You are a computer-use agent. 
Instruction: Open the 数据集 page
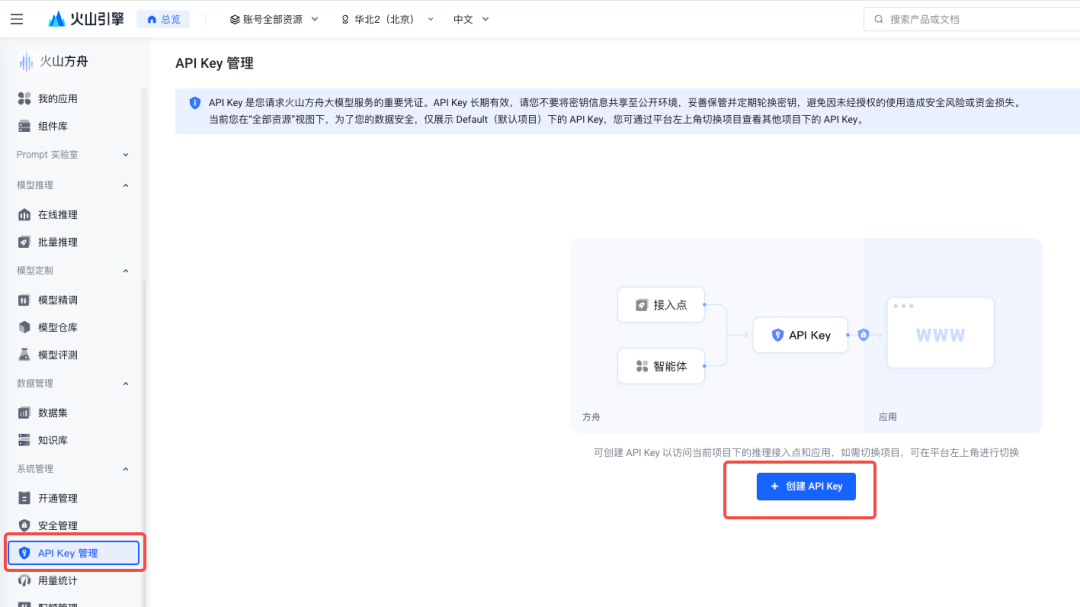click(x=53, y=412)
